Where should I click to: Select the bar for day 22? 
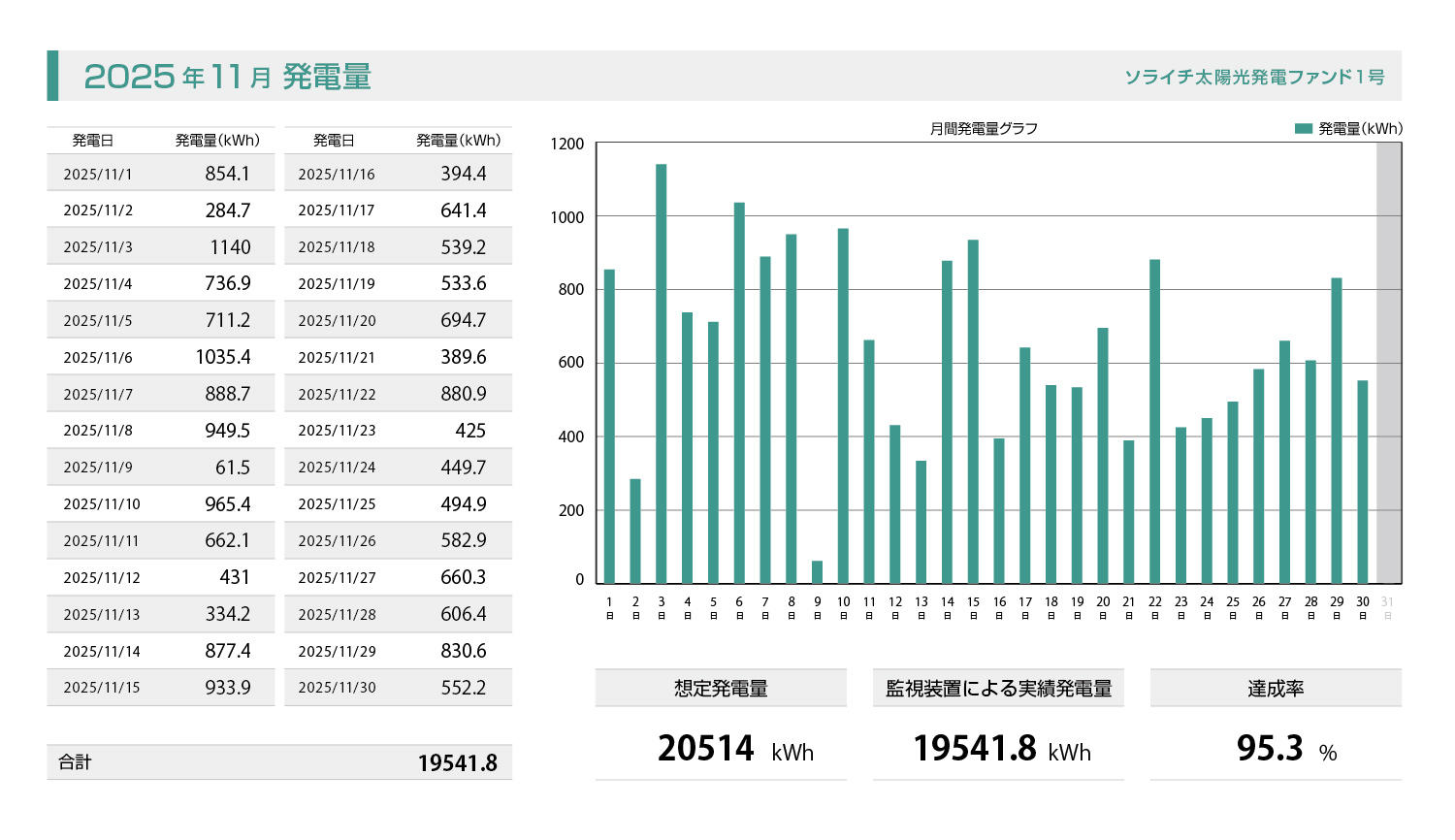point(1154,421)
